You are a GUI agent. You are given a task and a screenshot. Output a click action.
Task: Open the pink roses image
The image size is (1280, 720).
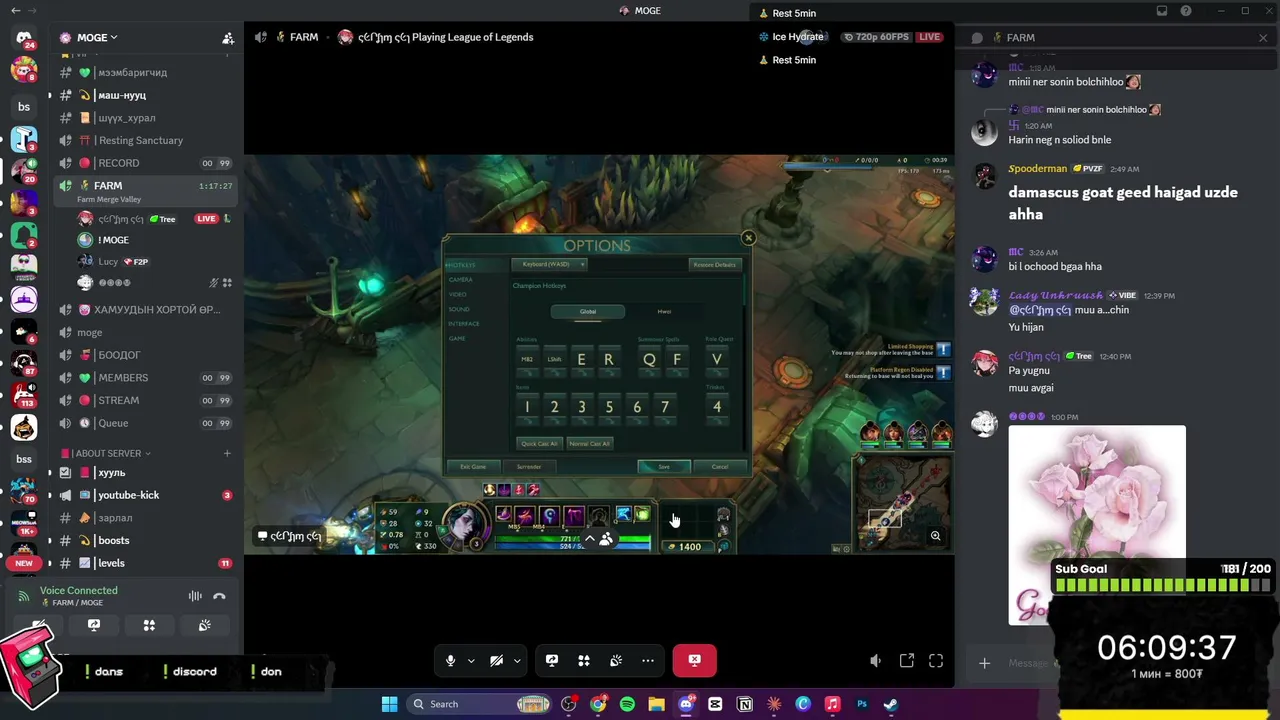(x=1097, y=524)
